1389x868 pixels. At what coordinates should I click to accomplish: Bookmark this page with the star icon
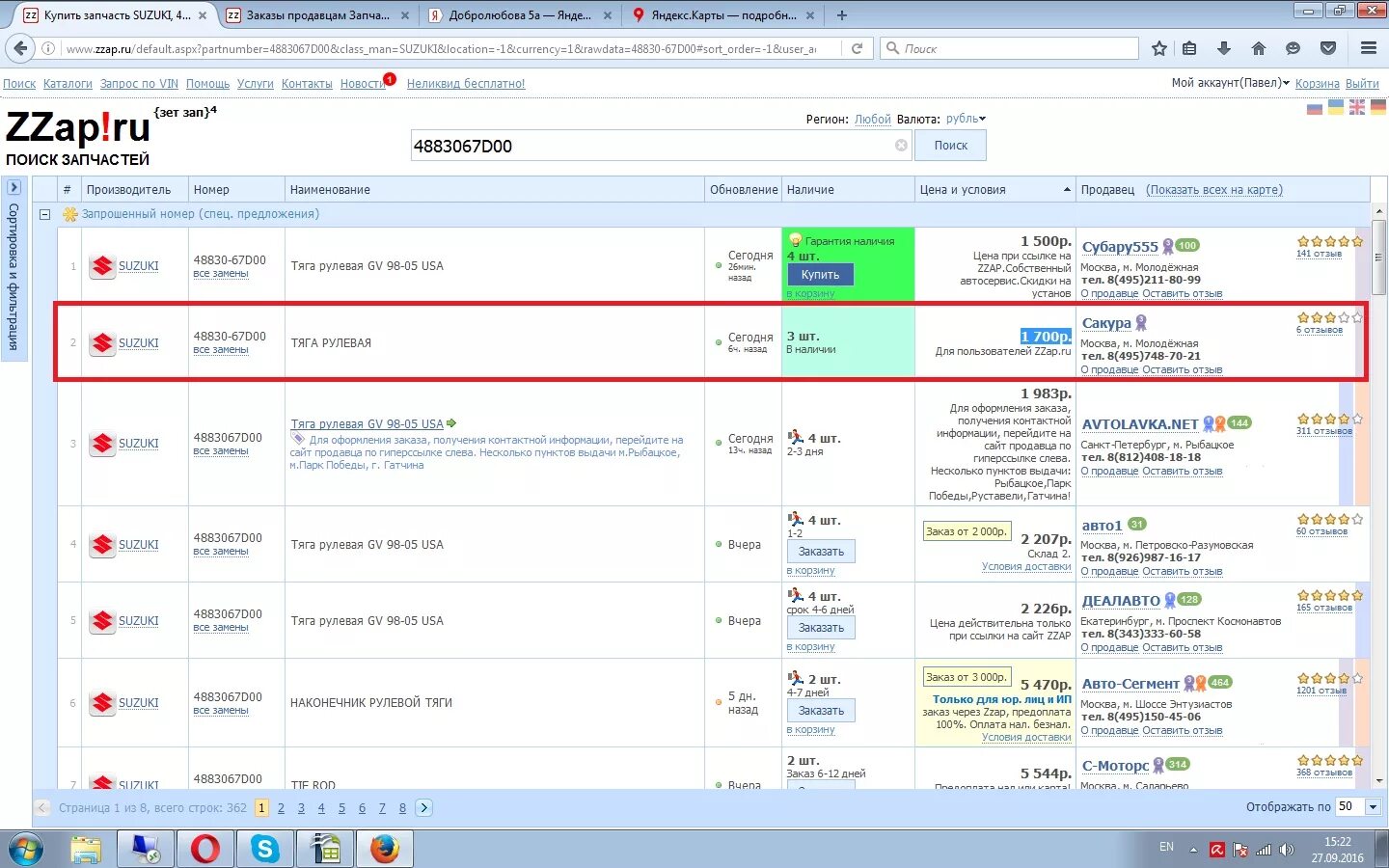(x=1159, y=48)
